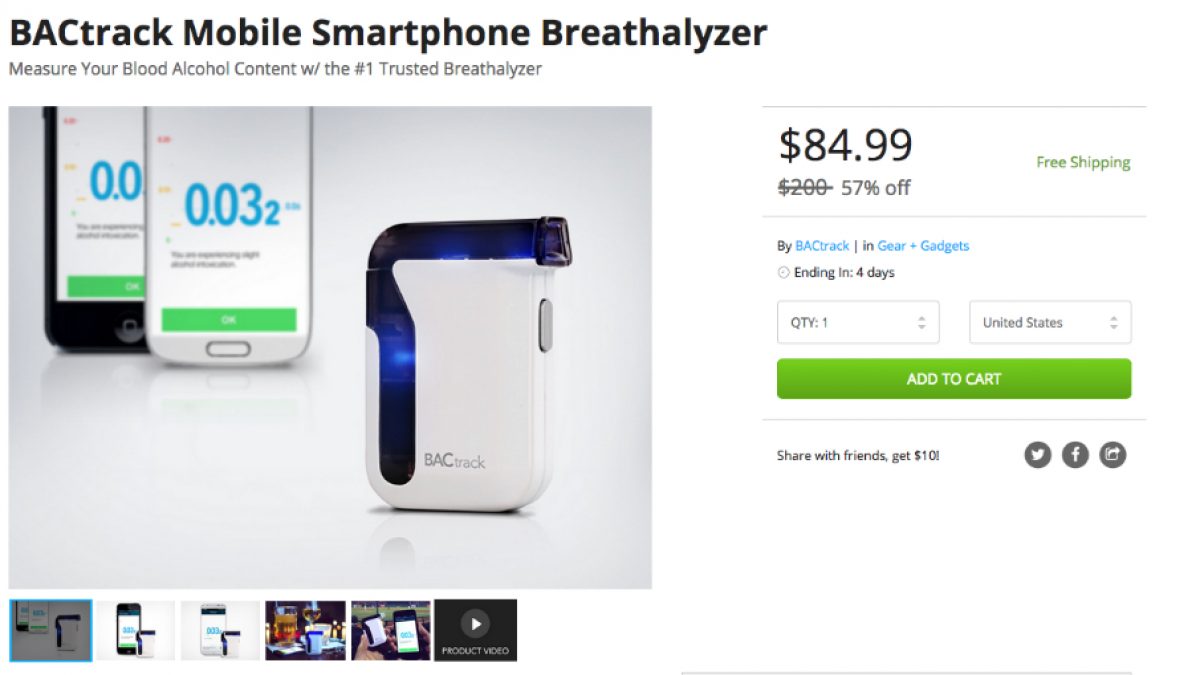Screen dimensions: 1200x675
Task: Click the Free Shipping label
Action: click(1083, 162)
